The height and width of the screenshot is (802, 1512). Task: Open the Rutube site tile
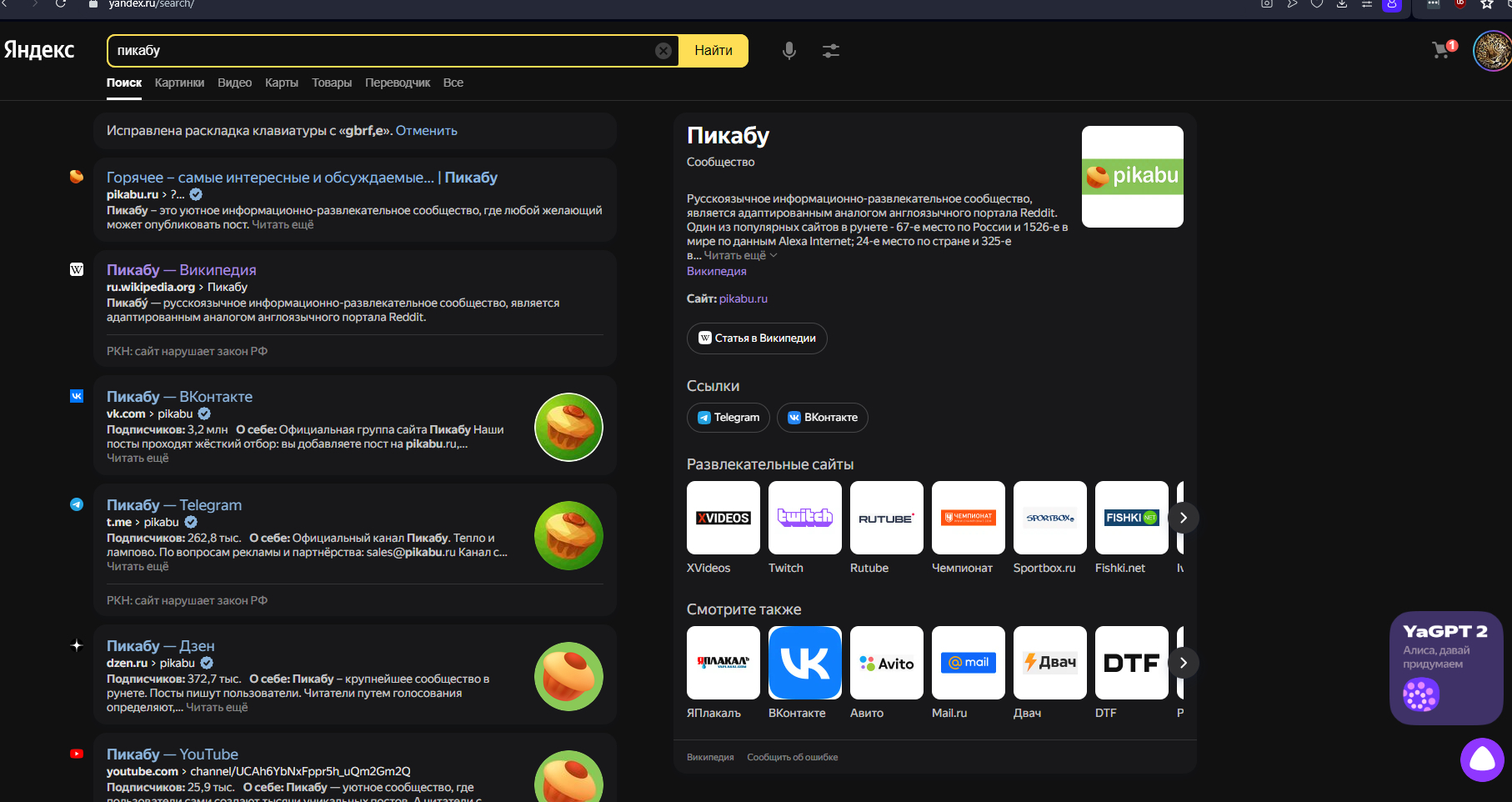coord(887,518)
